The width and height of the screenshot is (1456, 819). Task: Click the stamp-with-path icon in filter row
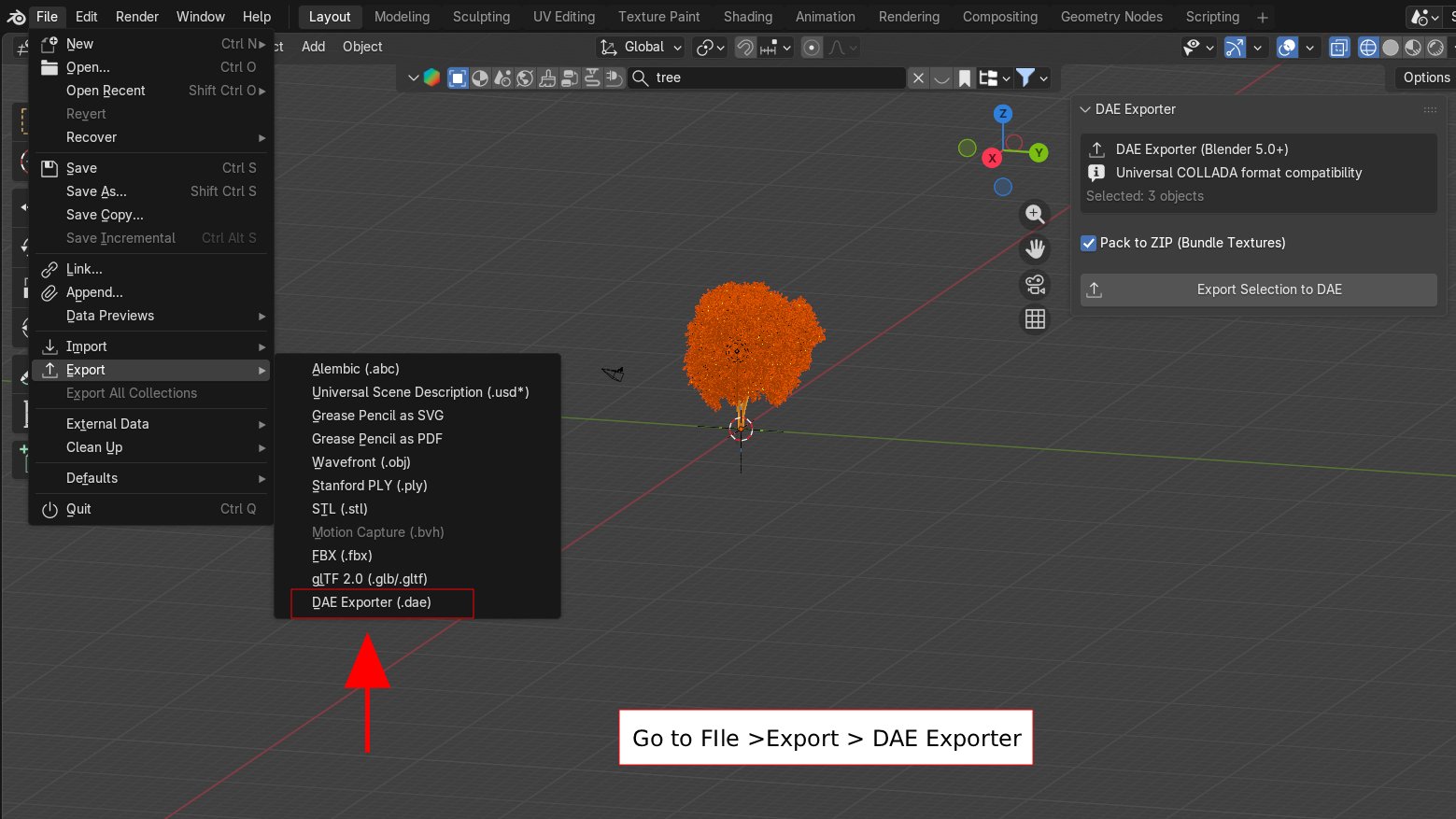pyautogui.click(x=592, y=78)
